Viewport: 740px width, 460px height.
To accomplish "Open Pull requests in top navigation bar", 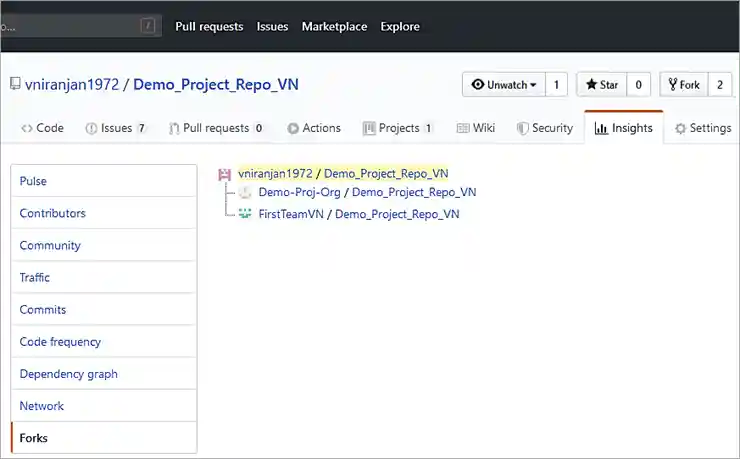I will [209, 26].
